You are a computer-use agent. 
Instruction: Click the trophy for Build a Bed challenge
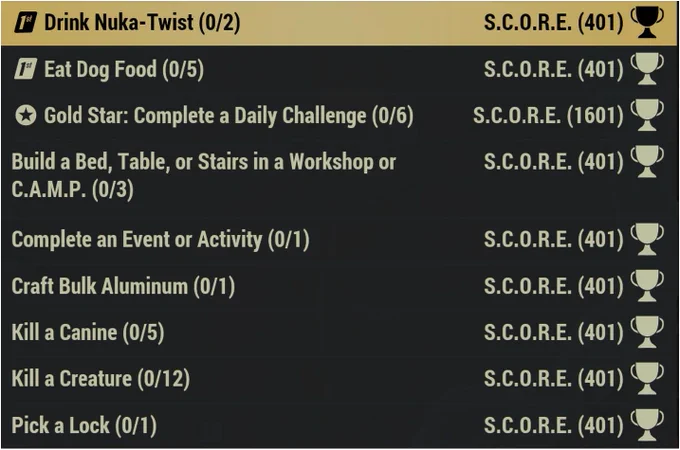point(647,161)
